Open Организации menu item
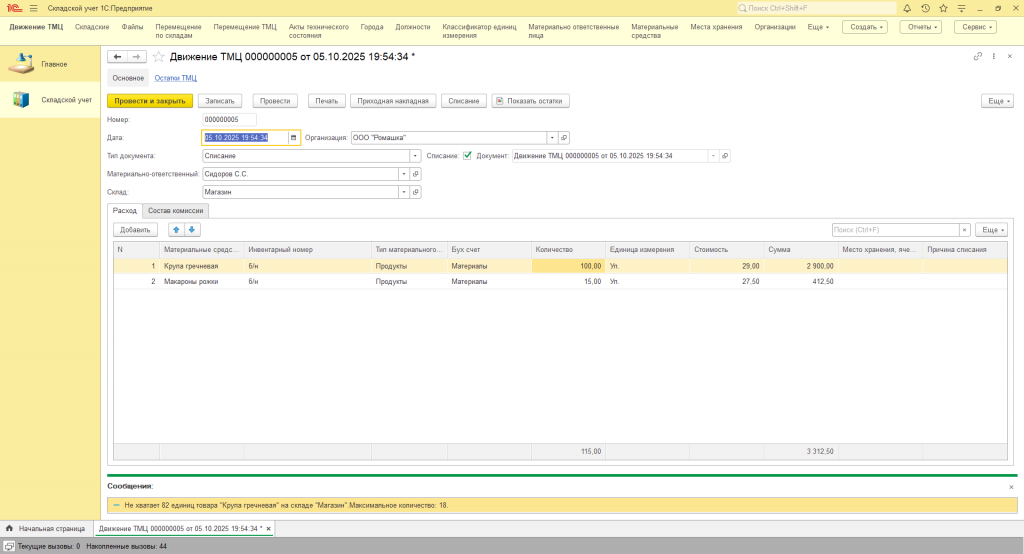 point(775,27)
